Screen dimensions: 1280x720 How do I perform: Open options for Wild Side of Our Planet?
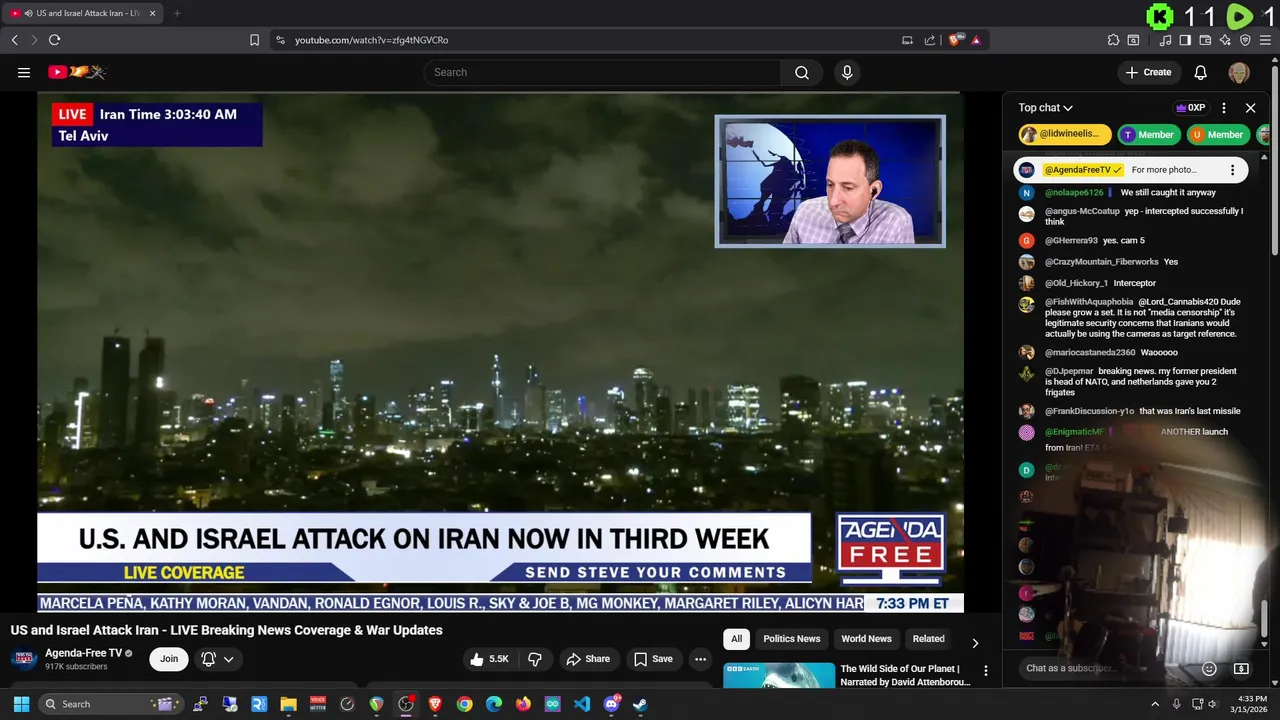click(x=986, y=671)
